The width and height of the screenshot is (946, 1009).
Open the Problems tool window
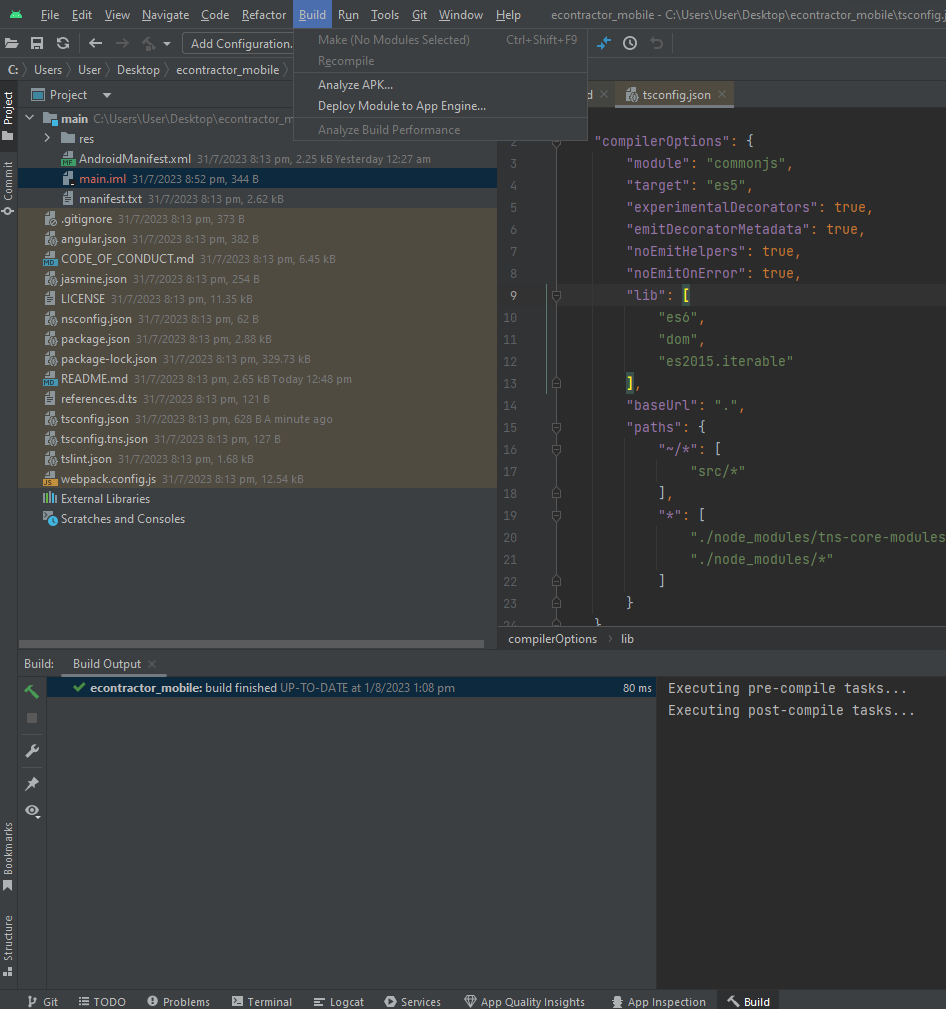pos(178,1001)
